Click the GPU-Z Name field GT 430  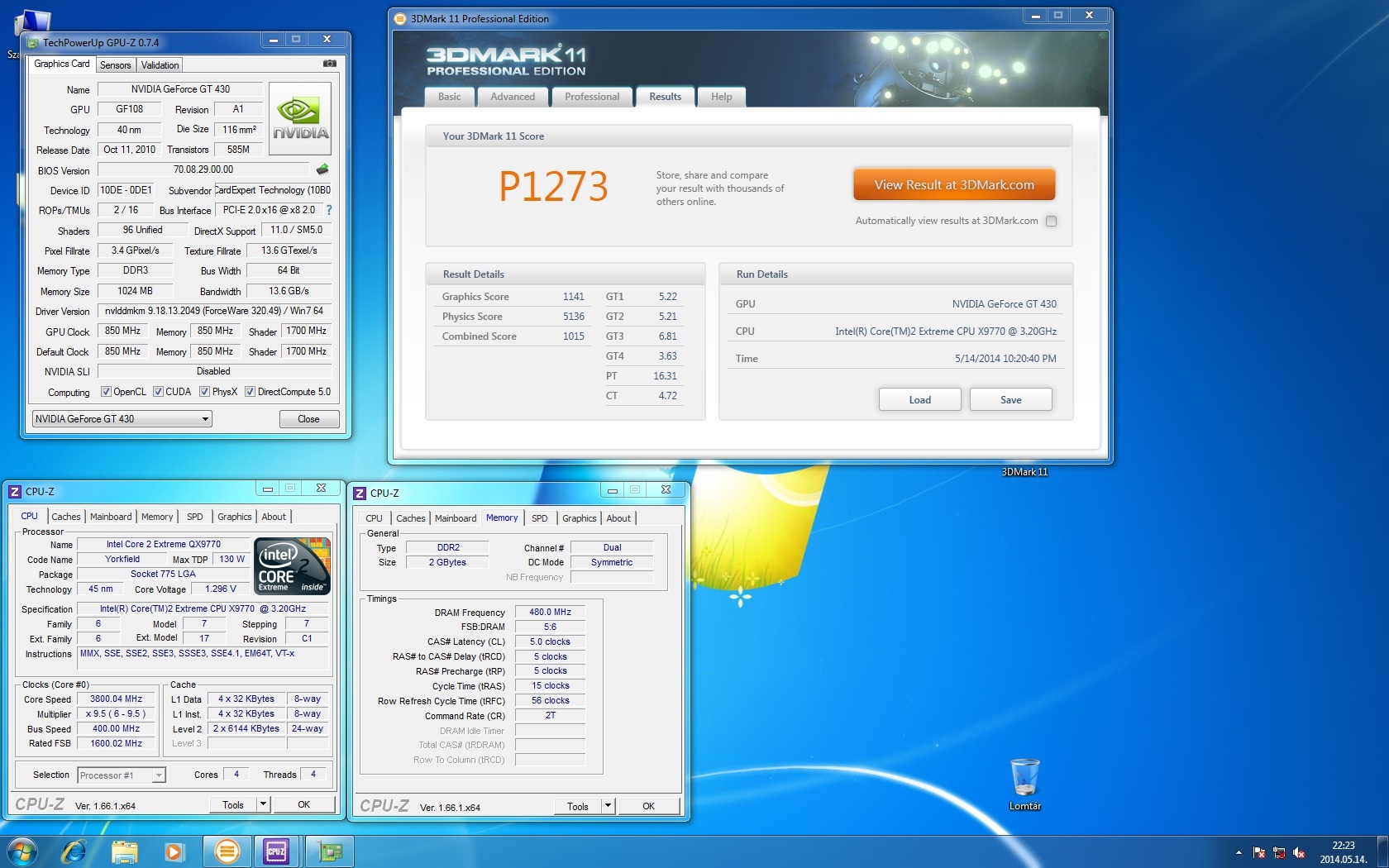180,89
